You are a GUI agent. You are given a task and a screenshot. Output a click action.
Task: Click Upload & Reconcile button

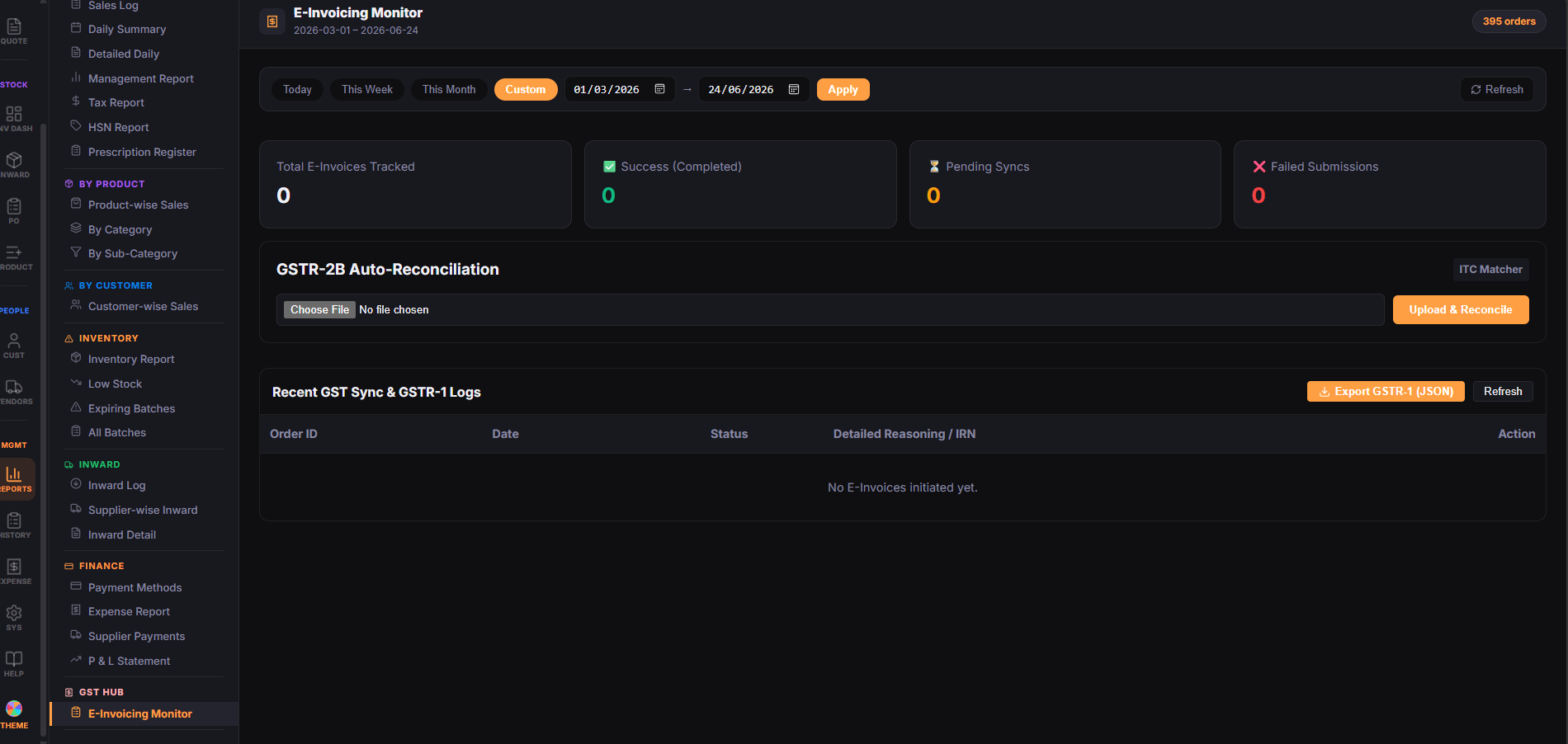coord(1461,309)
